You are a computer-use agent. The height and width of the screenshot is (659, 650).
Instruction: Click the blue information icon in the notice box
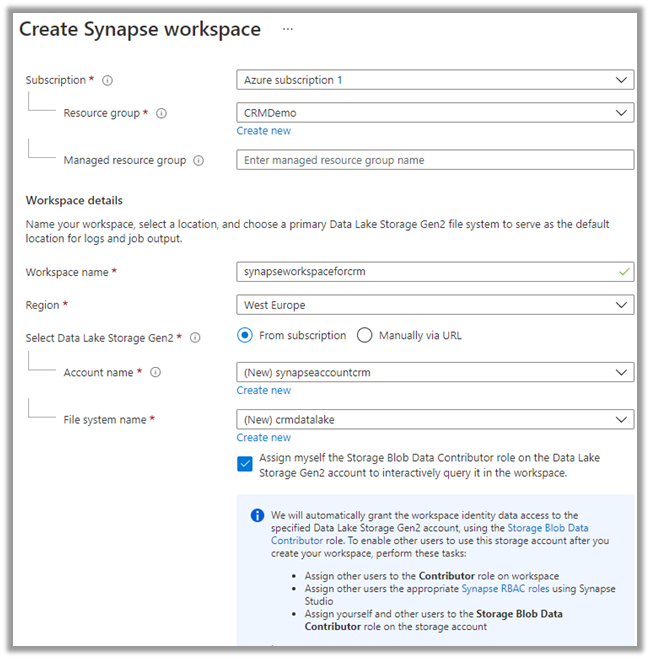257,516
